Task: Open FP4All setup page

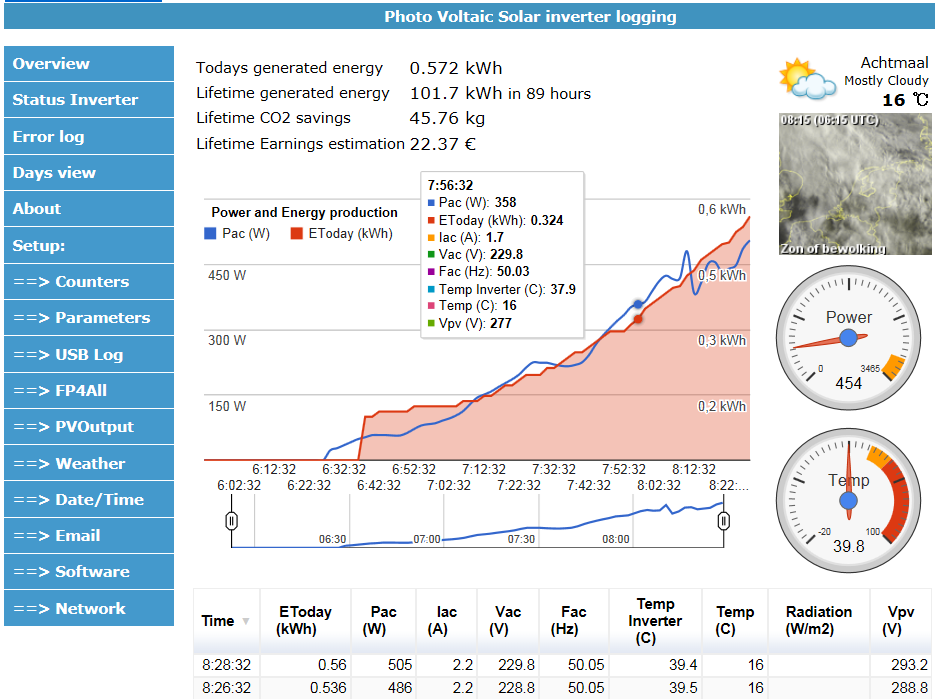Action: click(89, 390)
